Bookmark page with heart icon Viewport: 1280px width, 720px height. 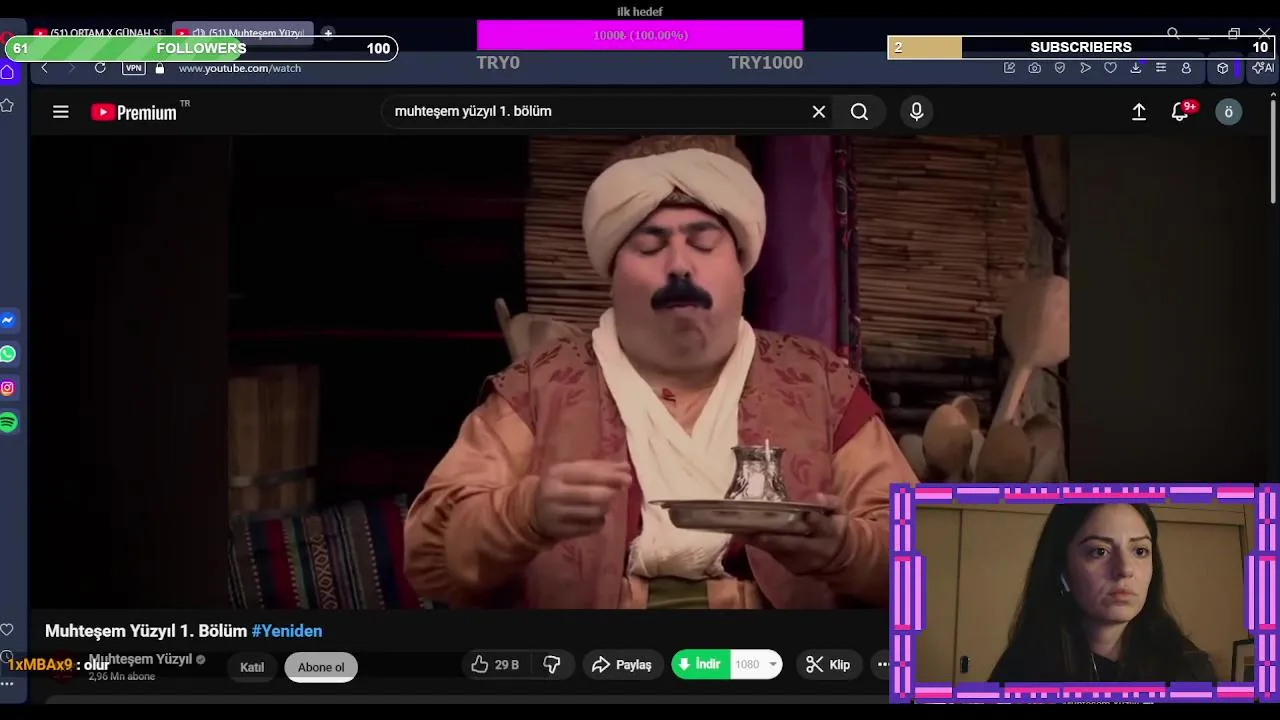[1110, 68]
